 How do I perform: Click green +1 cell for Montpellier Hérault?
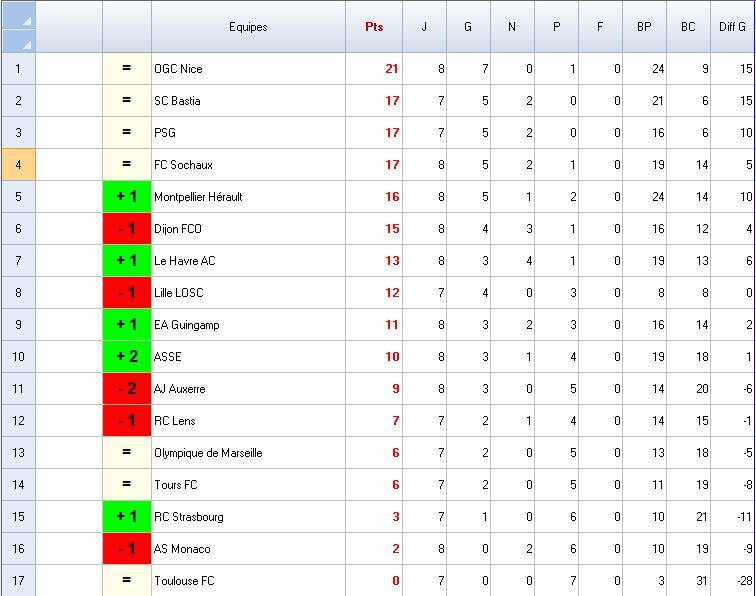[127, 197]
